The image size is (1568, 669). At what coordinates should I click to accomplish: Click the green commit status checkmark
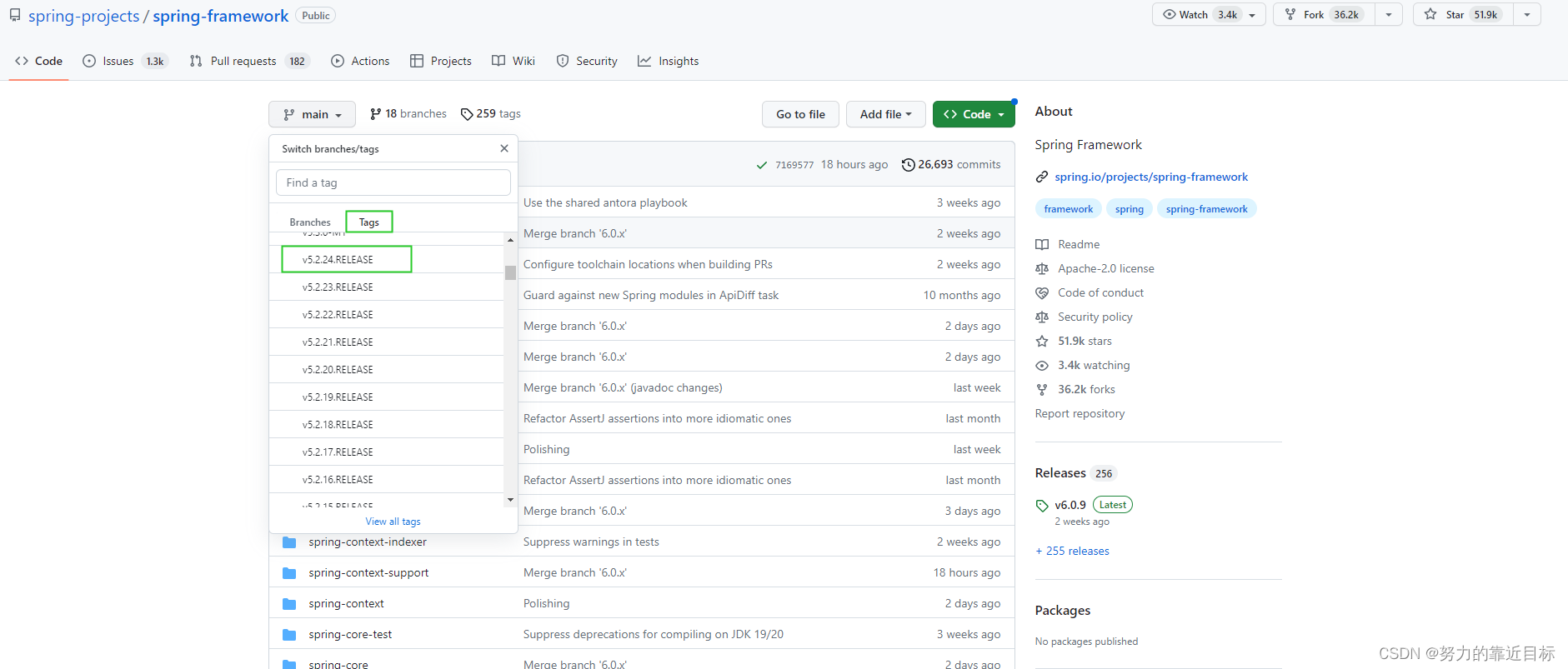click(762, 165)
